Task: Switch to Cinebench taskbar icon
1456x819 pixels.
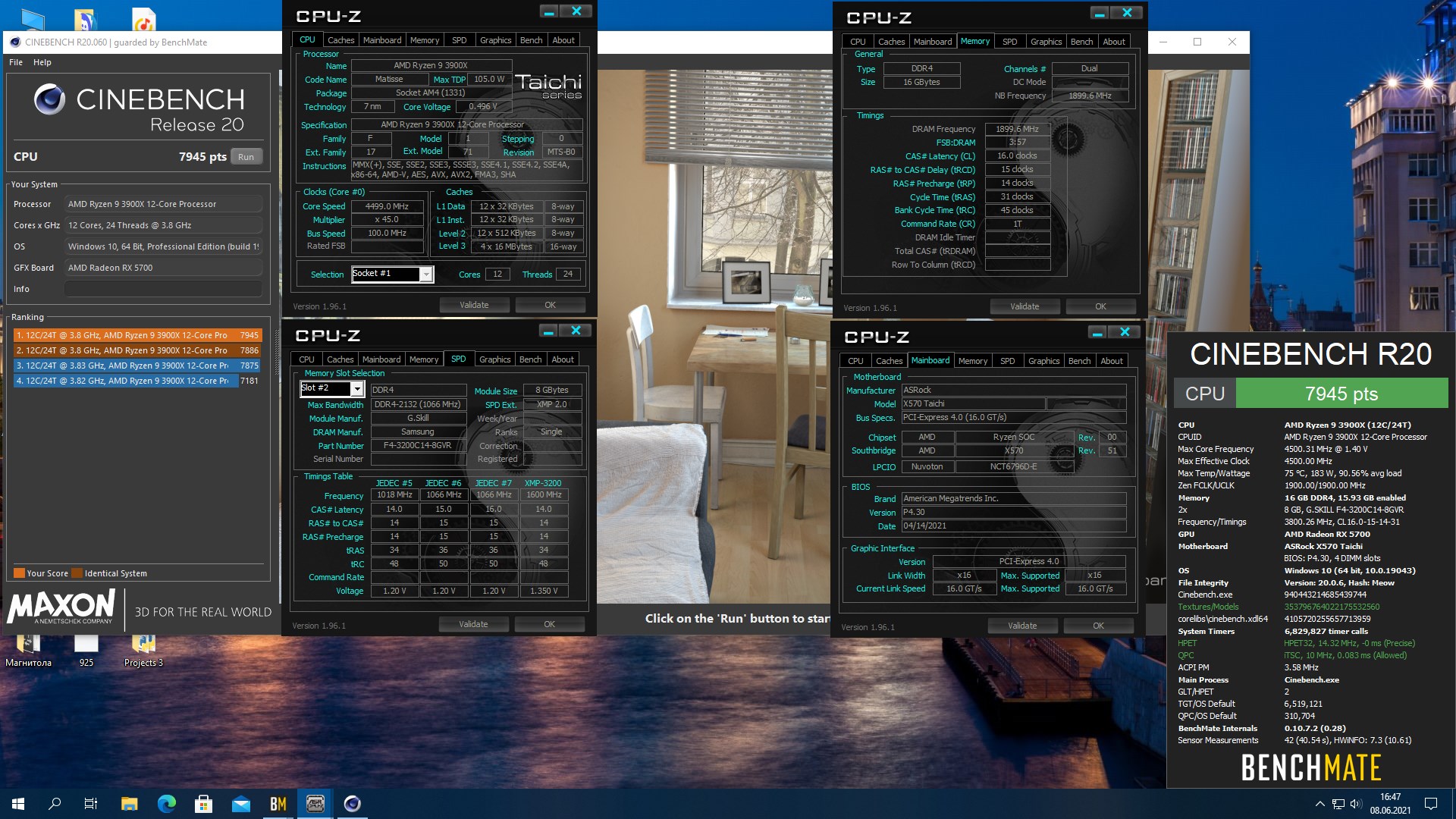Action: (x=352, y=804)
